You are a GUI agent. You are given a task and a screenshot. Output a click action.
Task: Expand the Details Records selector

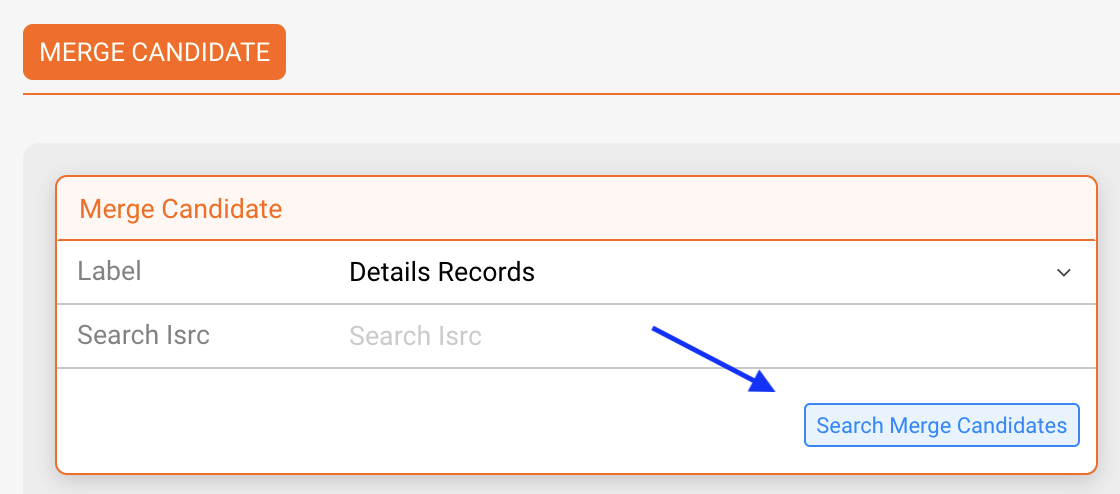pyautogui.click(x=711, y=272)
